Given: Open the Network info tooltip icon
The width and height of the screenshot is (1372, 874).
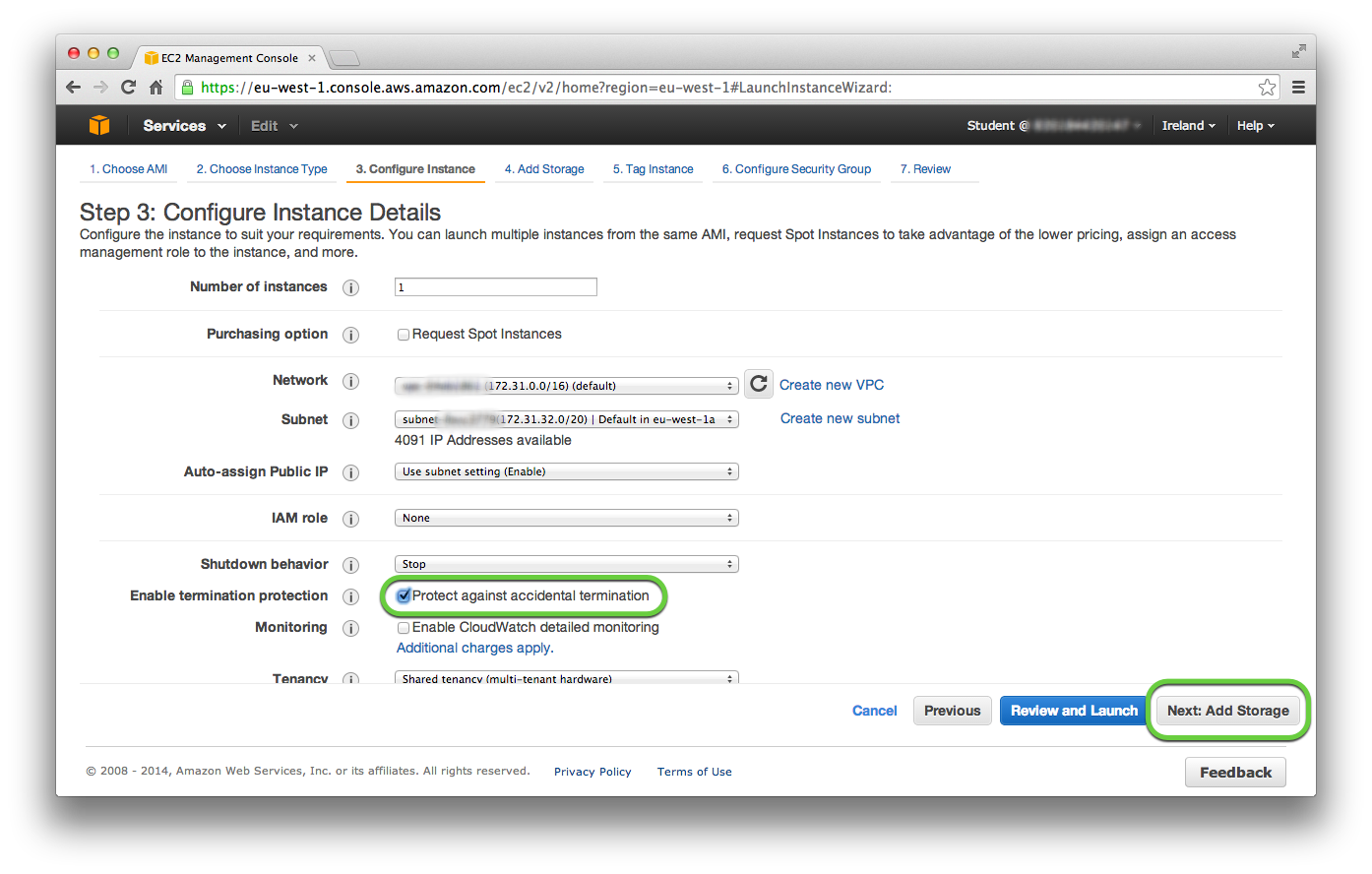Looking at the screenshot, I should 350,381.
